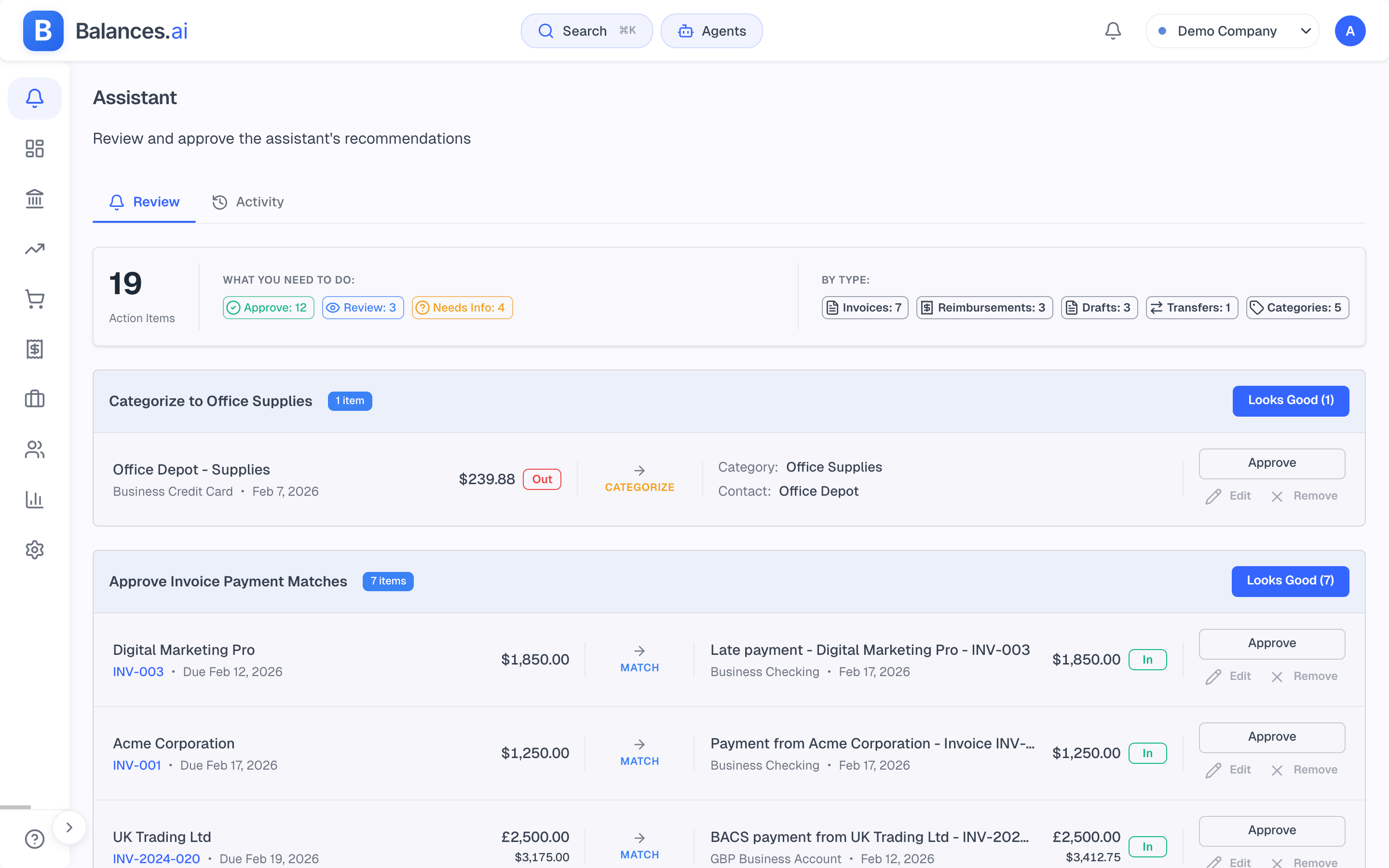Filter by the Needs Info: 4 chip
1389x868 pixels.
coord(462,307)
